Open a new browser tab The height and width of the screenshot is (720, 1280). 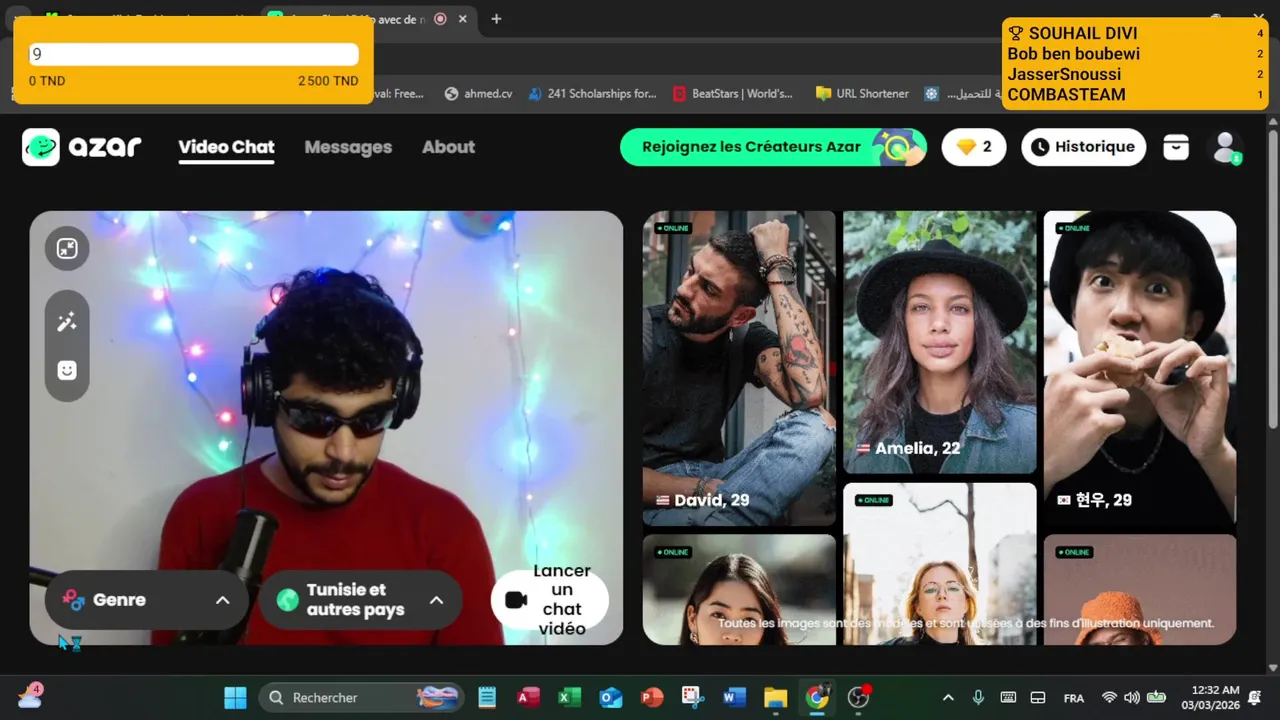click(496, 19)
